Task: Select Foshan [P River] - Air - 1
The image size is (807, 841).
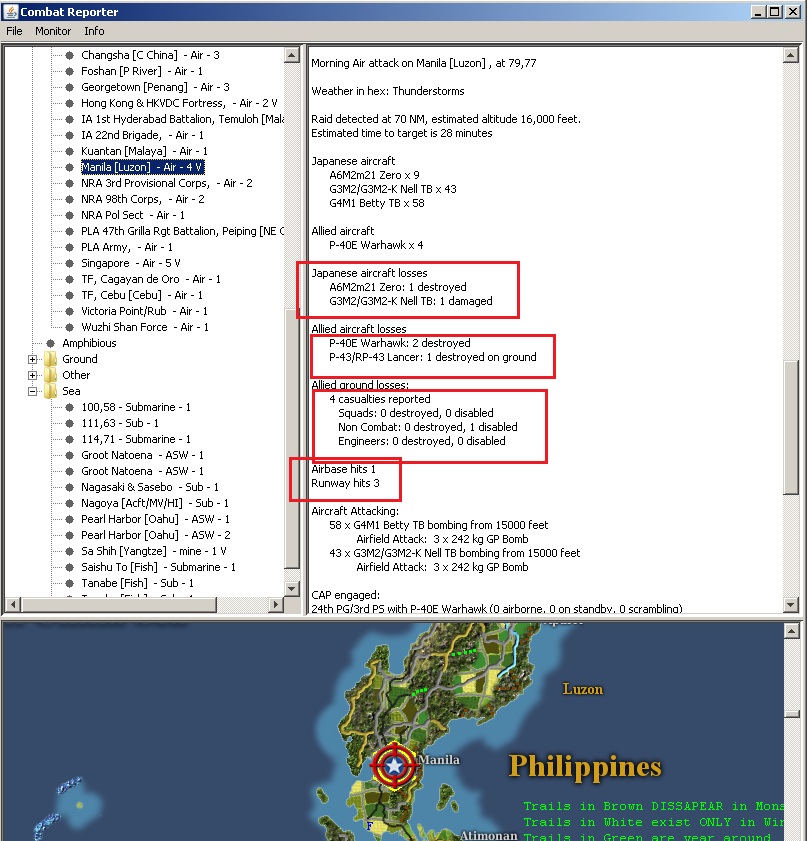Action: click(x=142, y=71)
